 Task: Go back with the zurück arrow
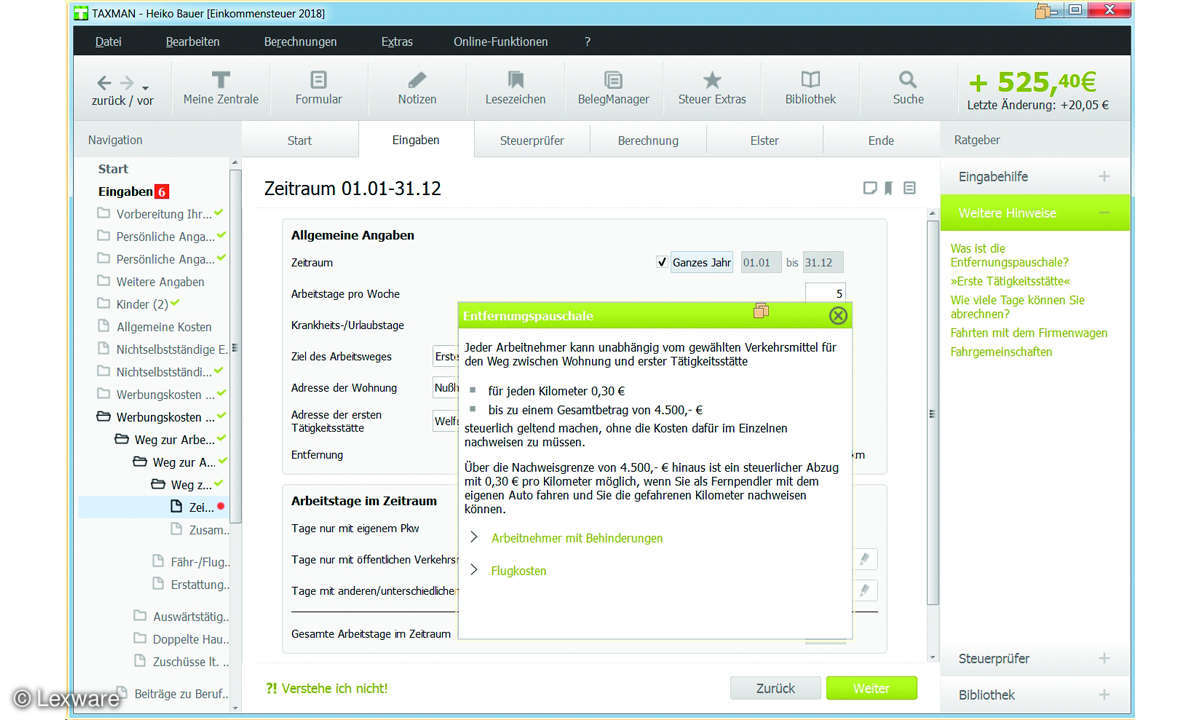[x=104, y=83]
